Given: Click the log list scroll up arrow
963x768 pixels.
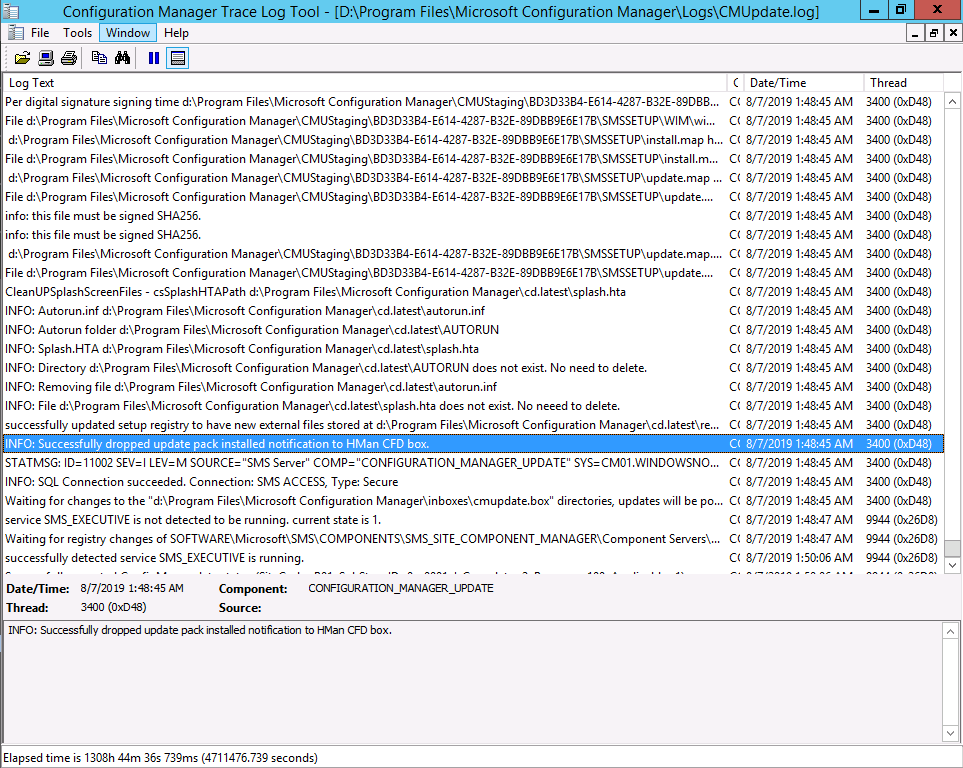Looking at the screenshot, I should 953,101.
